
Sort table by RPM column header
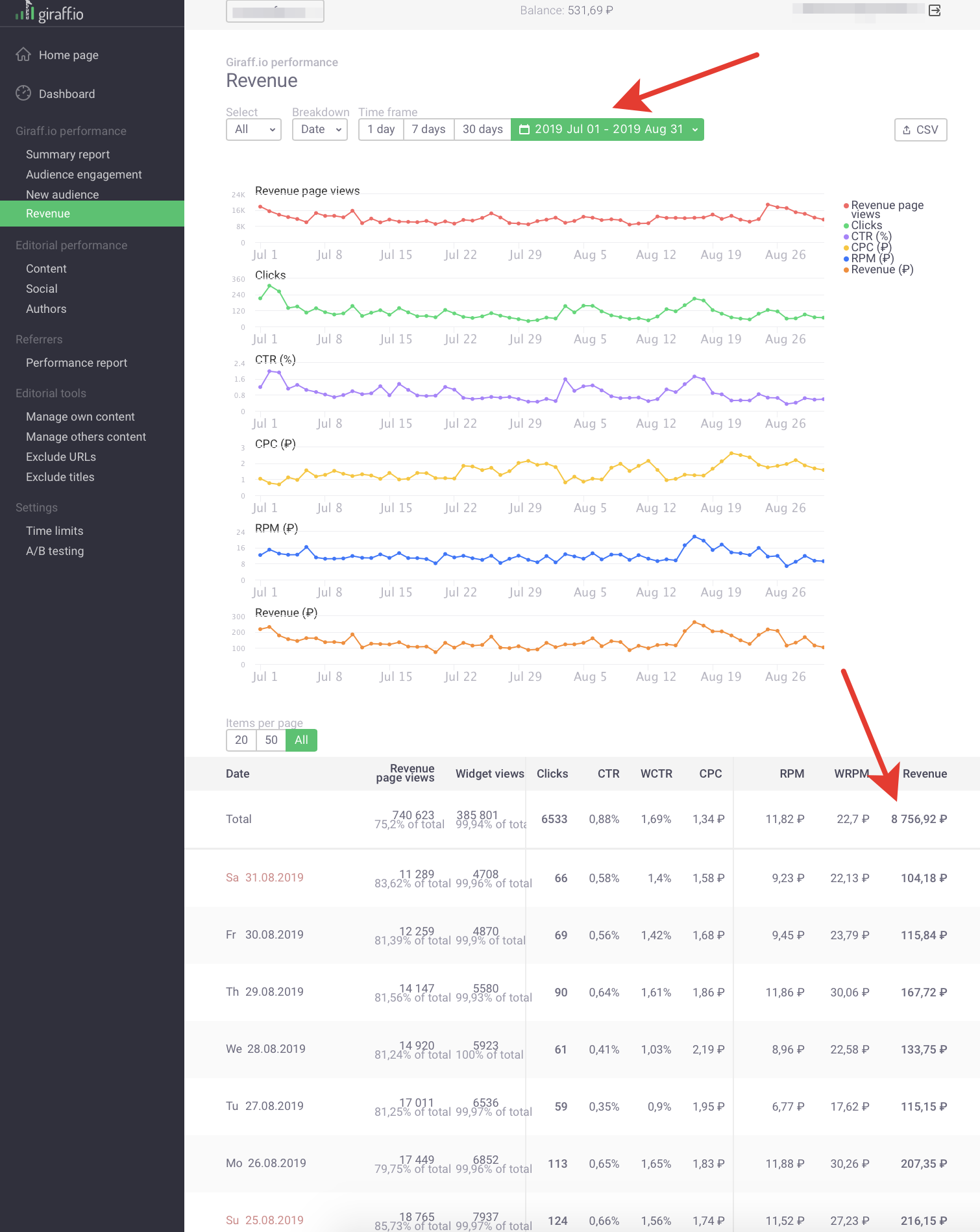792,774
